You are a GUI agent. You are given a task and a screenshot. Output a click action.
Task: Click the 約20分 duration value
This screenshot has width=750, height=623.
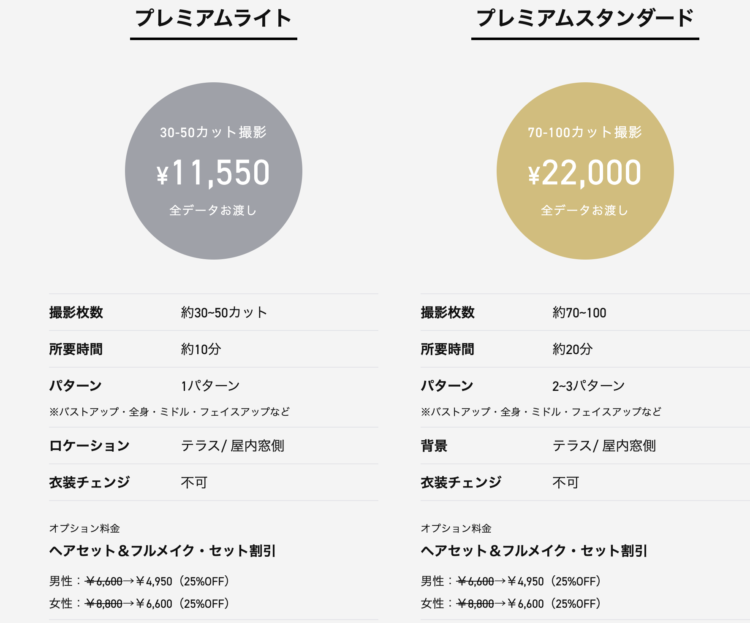(573, 349)
